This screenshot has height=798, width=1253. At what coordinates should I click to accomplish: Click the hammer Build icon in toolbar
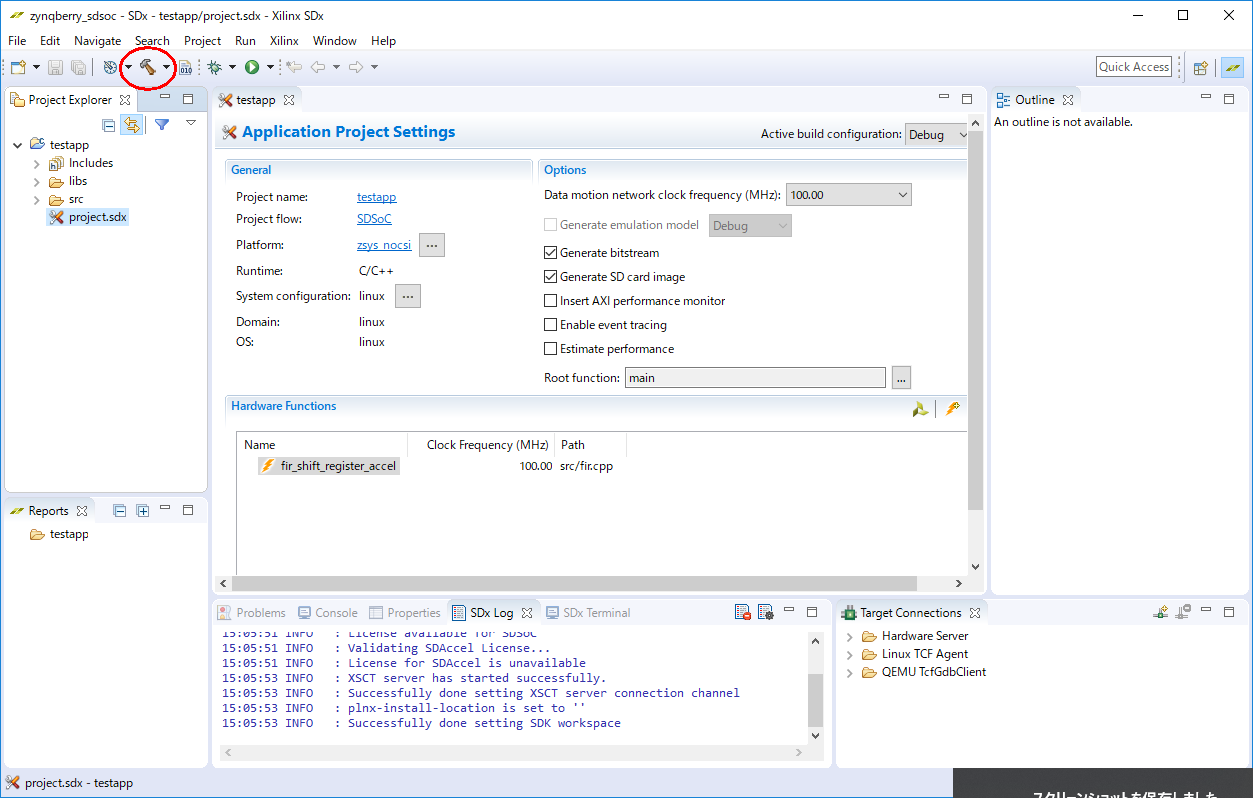147,67
